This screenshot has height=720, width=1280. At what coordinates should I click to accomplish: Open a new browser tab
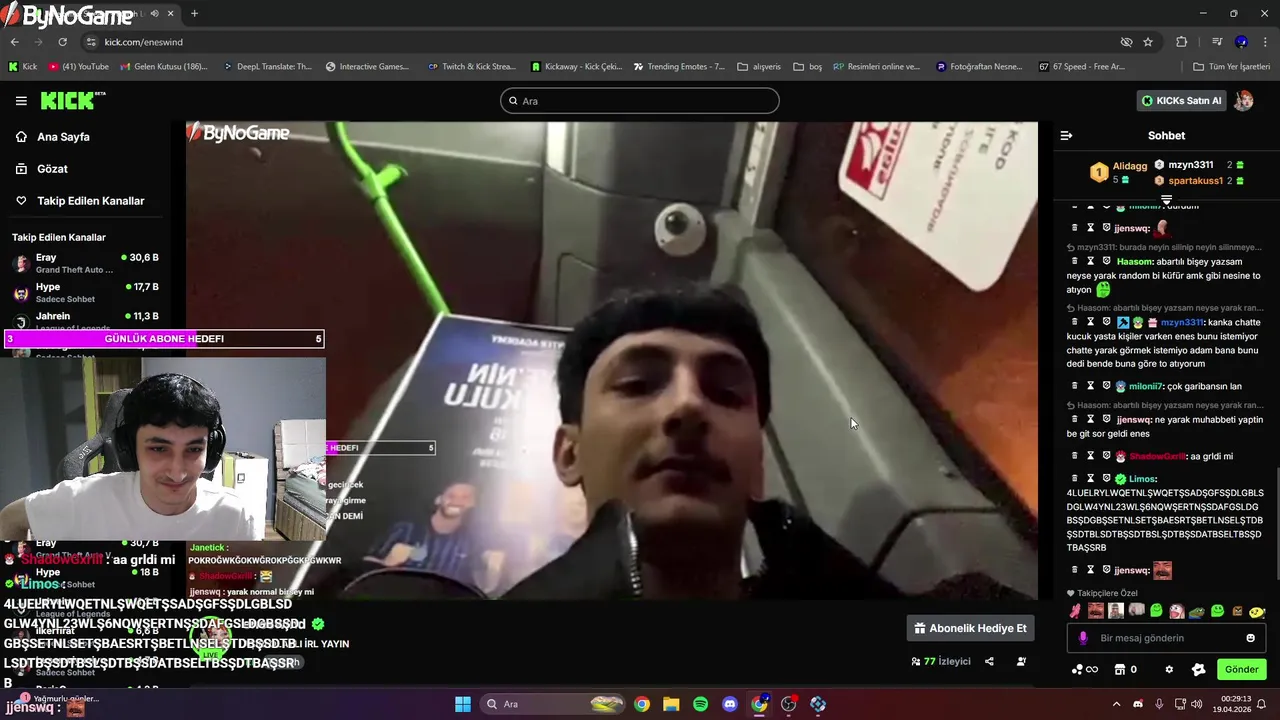(194, 13)
